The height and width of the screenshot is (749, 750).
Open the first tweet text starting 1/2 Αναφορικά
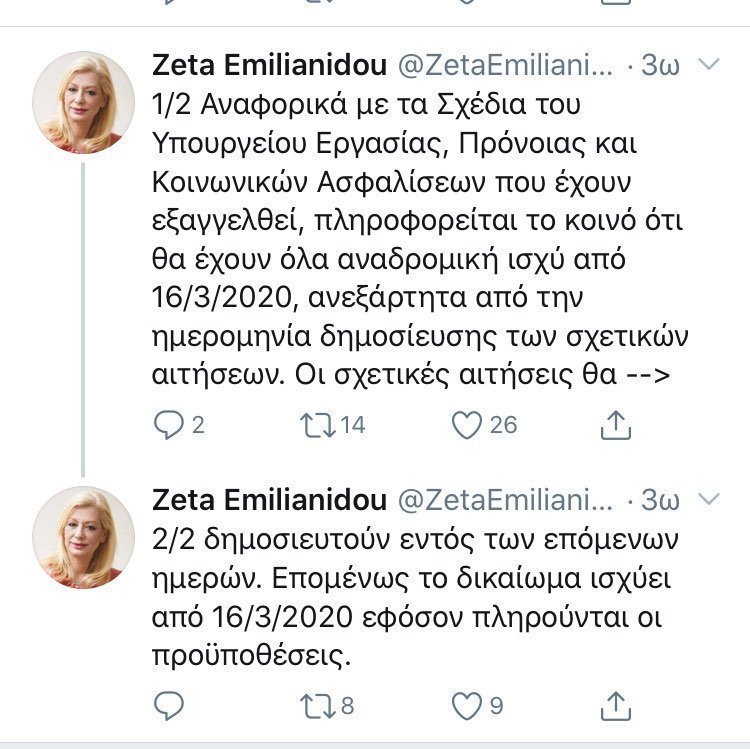click(x=420, y=239)
